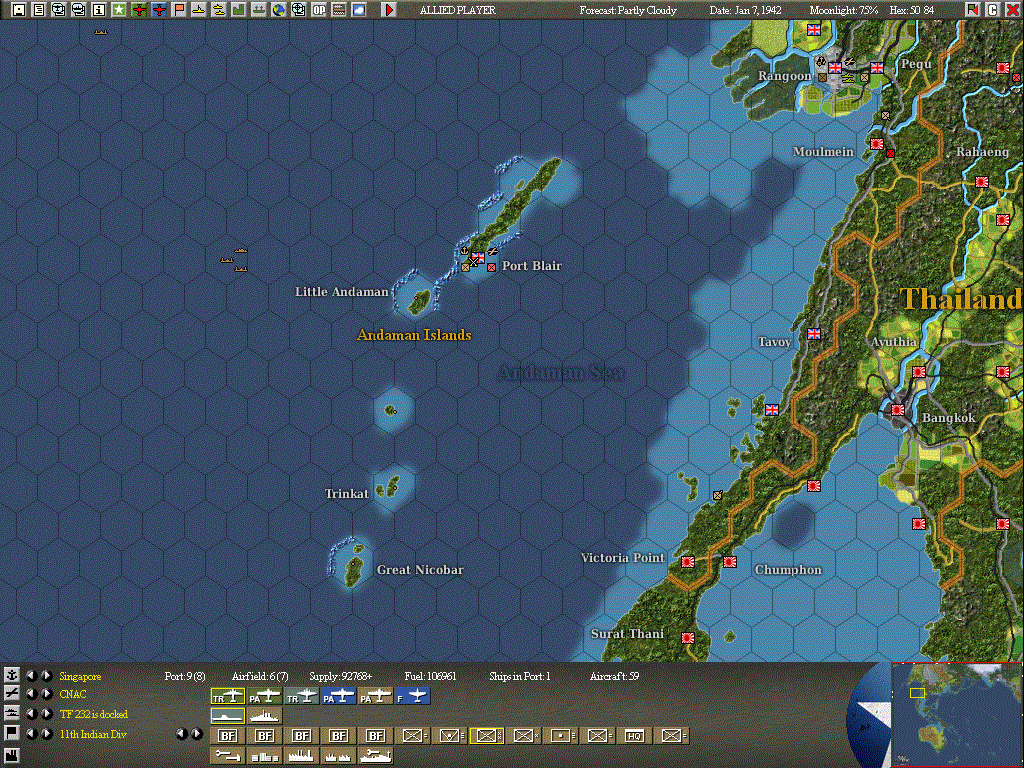Click the red X exit button at top right

click(1012, 10)
